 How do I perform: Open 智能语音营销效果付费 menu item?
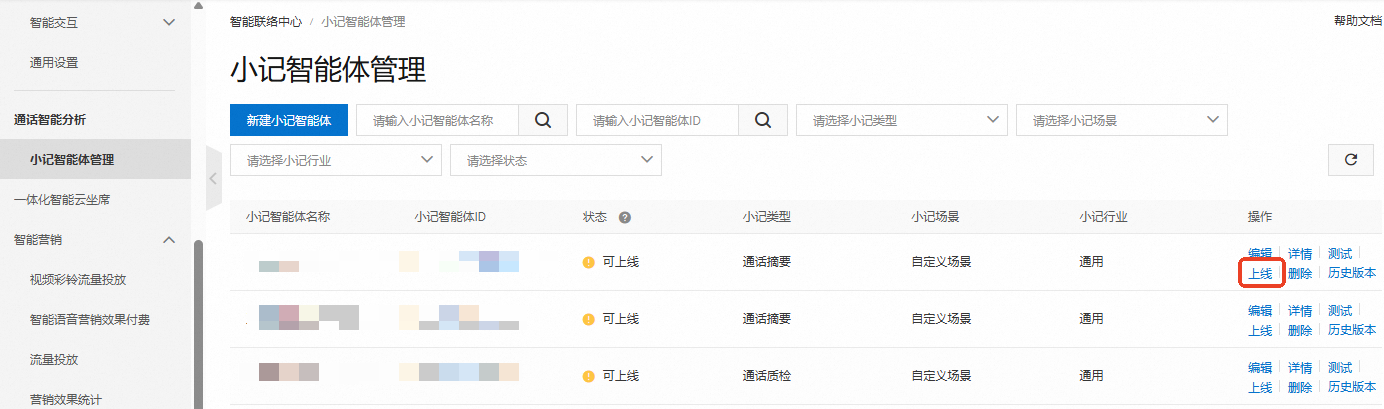click(90, 319)
